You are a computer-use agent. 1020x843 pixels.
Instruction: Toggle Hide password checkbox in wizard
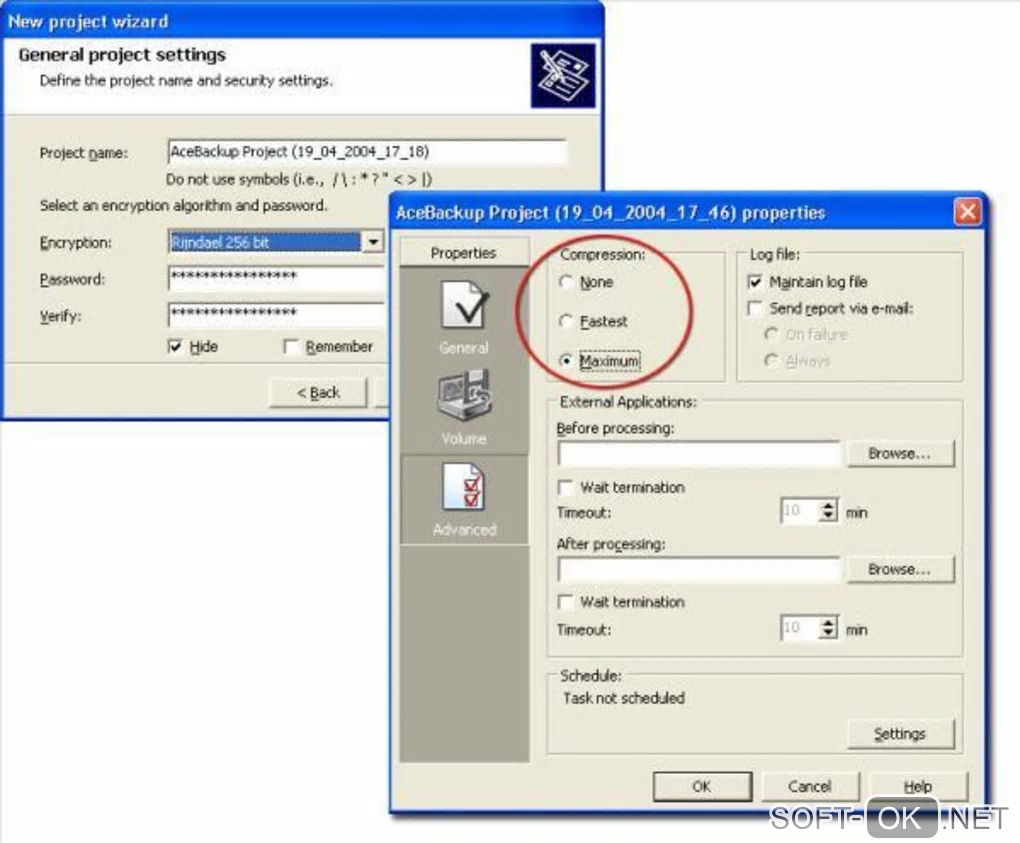pos(175,347)
